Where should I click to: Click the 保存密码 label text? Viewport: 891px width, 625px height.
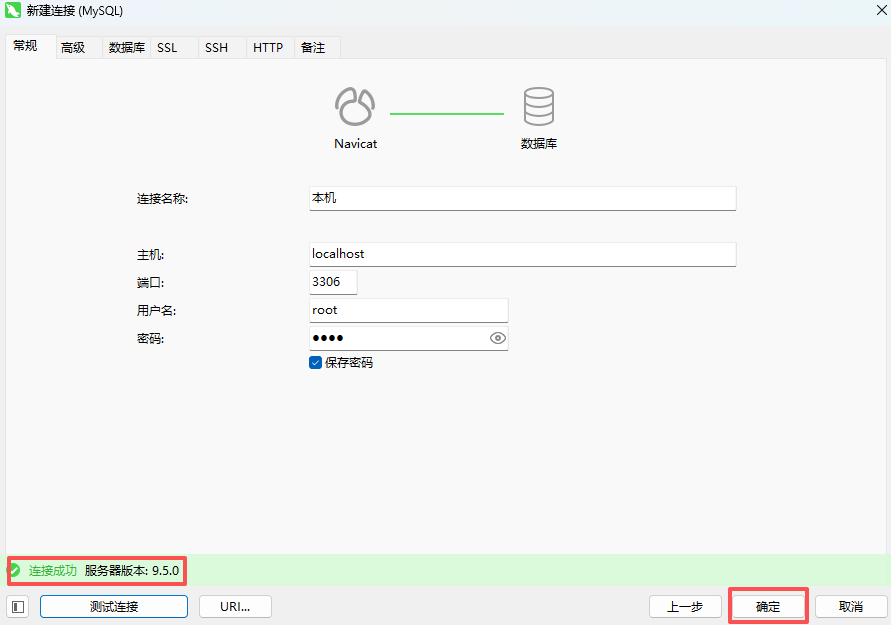(349, 362)
